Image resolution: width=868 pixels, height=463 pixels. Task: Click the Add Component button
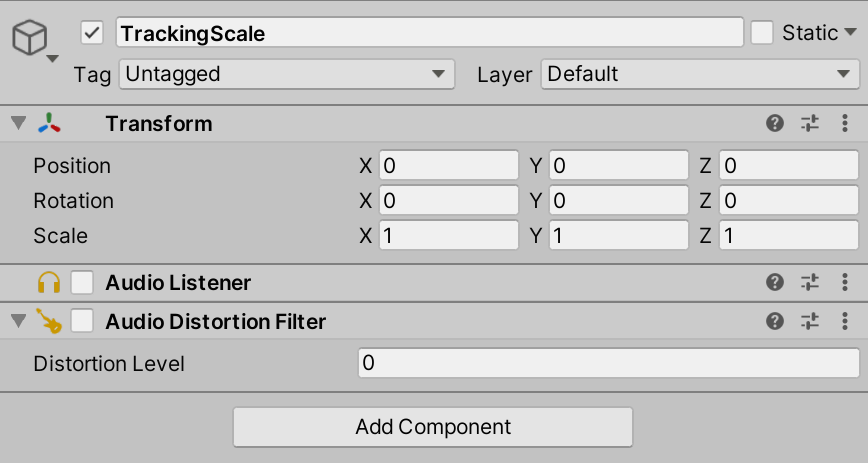click(433, 427)
